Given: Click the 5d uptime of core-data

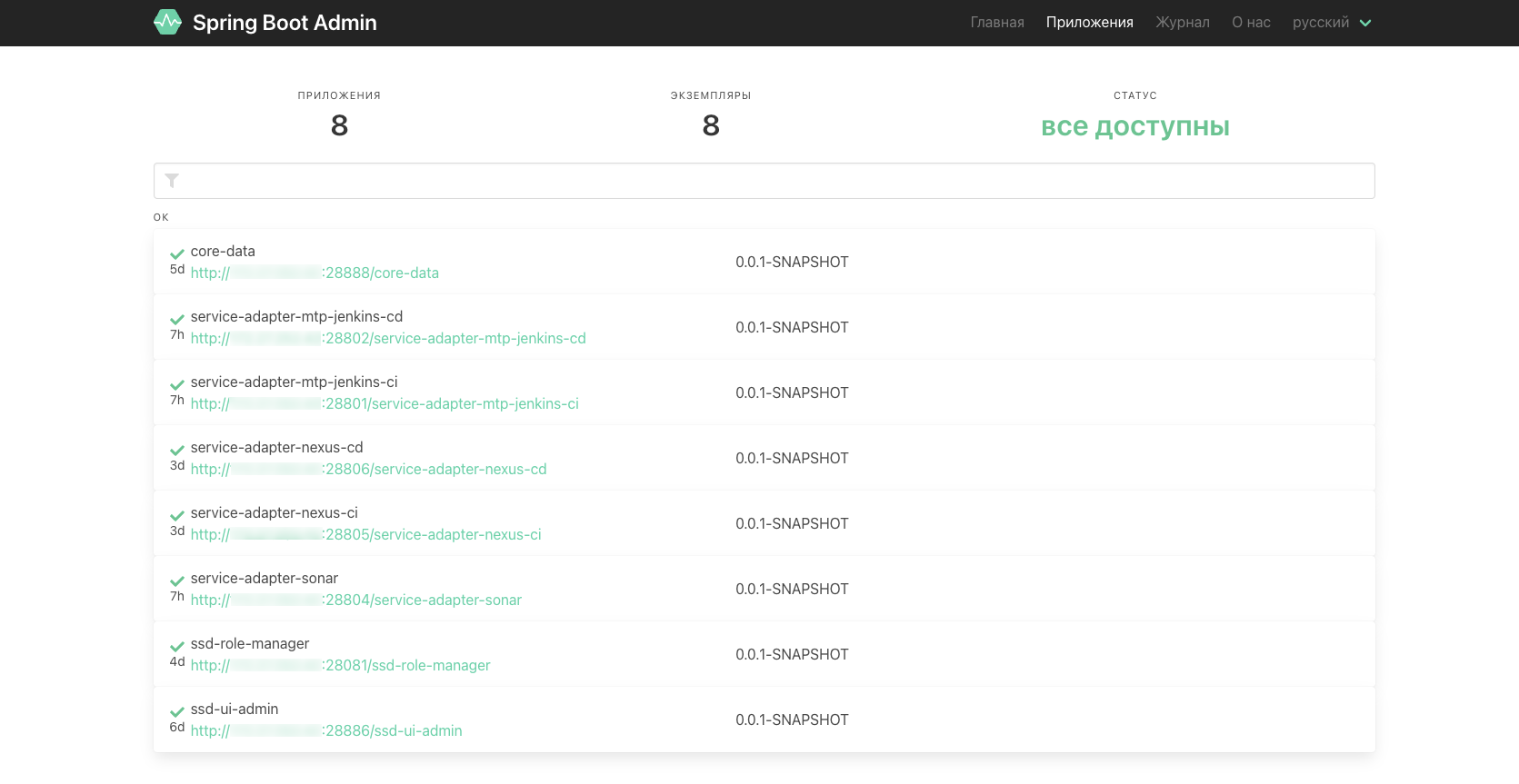Looking at the screenshot, I should click(177, 270).
